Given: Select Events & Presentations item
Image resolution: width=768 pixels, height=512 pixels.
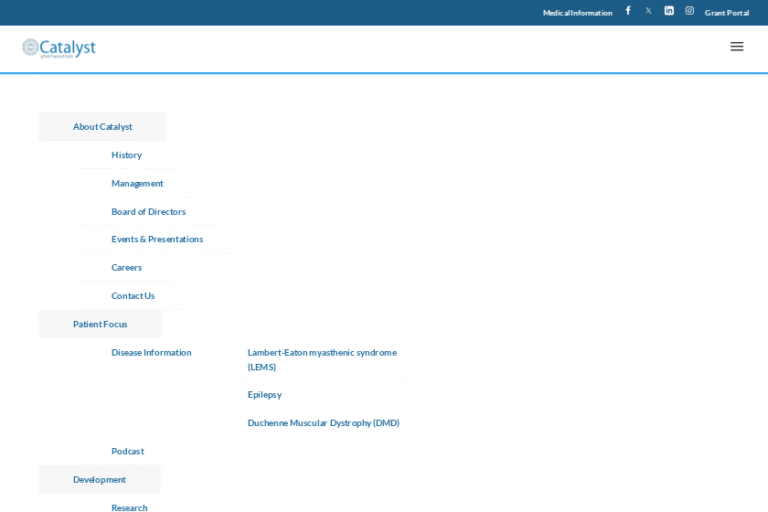Looking at the screenshot, I should pyautogui.click(x=157, y=239).
